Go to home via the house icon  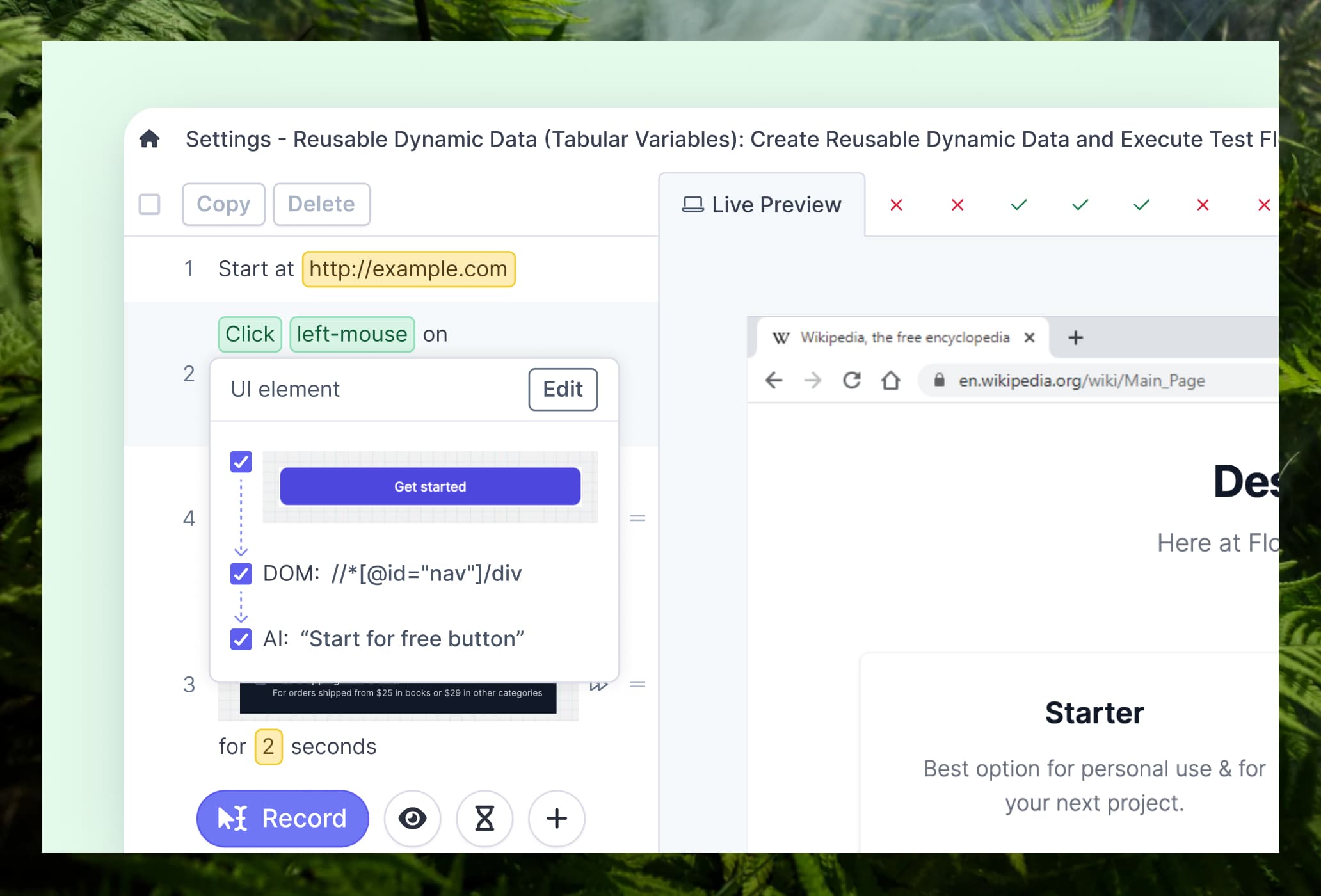point(149,139)
